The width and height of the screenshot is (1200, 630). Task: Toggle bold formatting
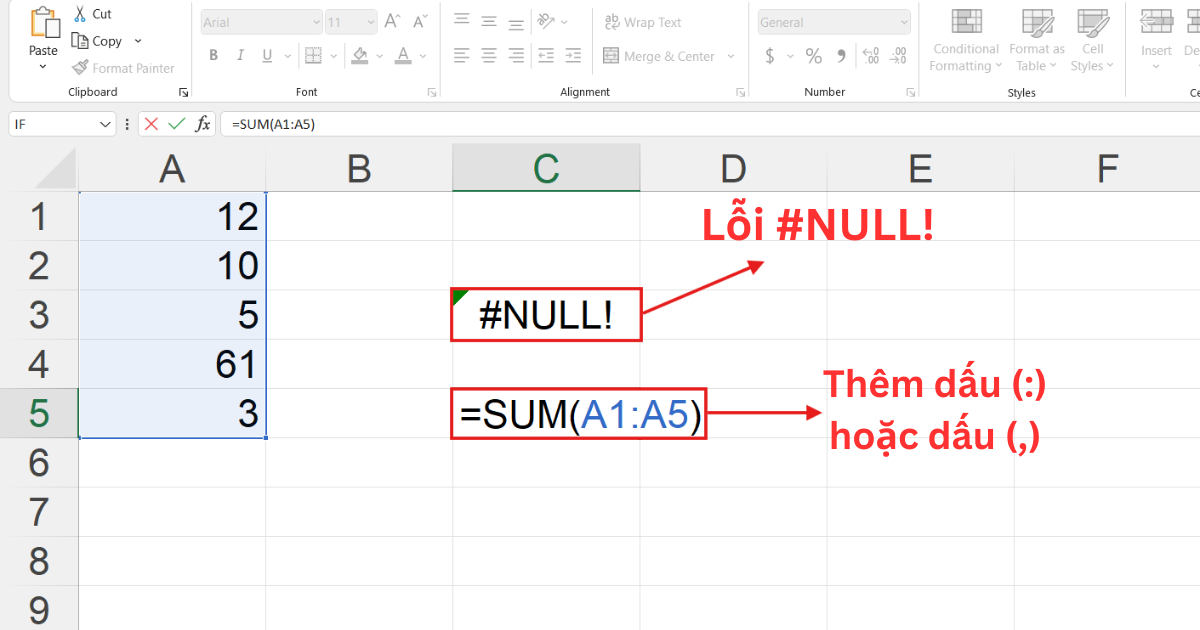point(213,55)
